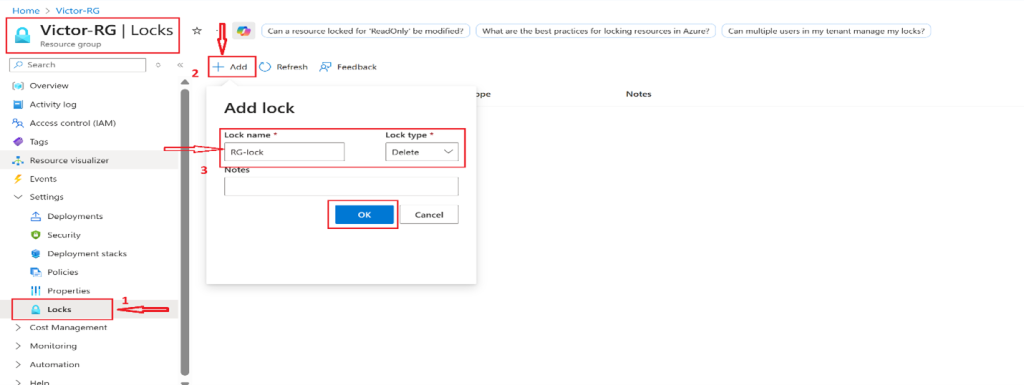The width and height of the screenshot is (1024, 385).
Task: Click the Lock name input field
Action: (x=284, y=152)
